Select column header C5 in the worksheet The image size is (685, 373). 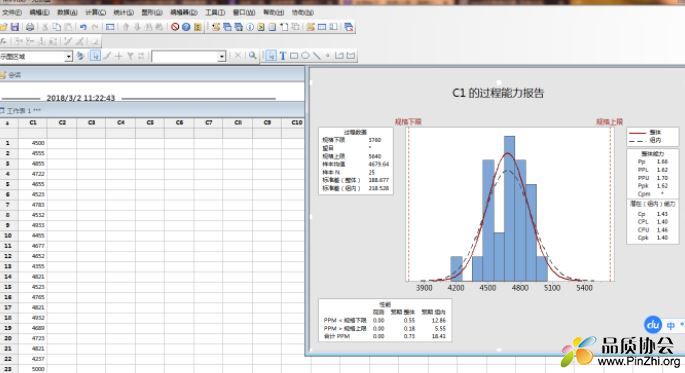tap(150, 123)
